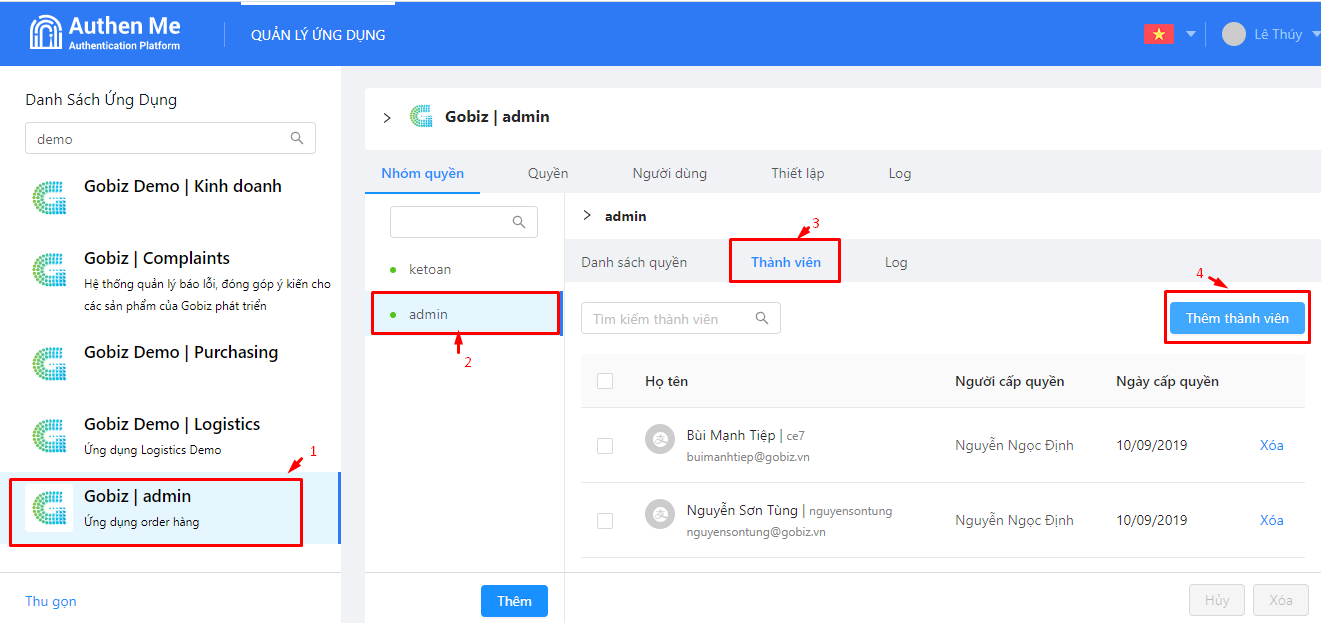Expand the Gobiz | admin header chevron
1321x623 pixels.
pos(387,118)
